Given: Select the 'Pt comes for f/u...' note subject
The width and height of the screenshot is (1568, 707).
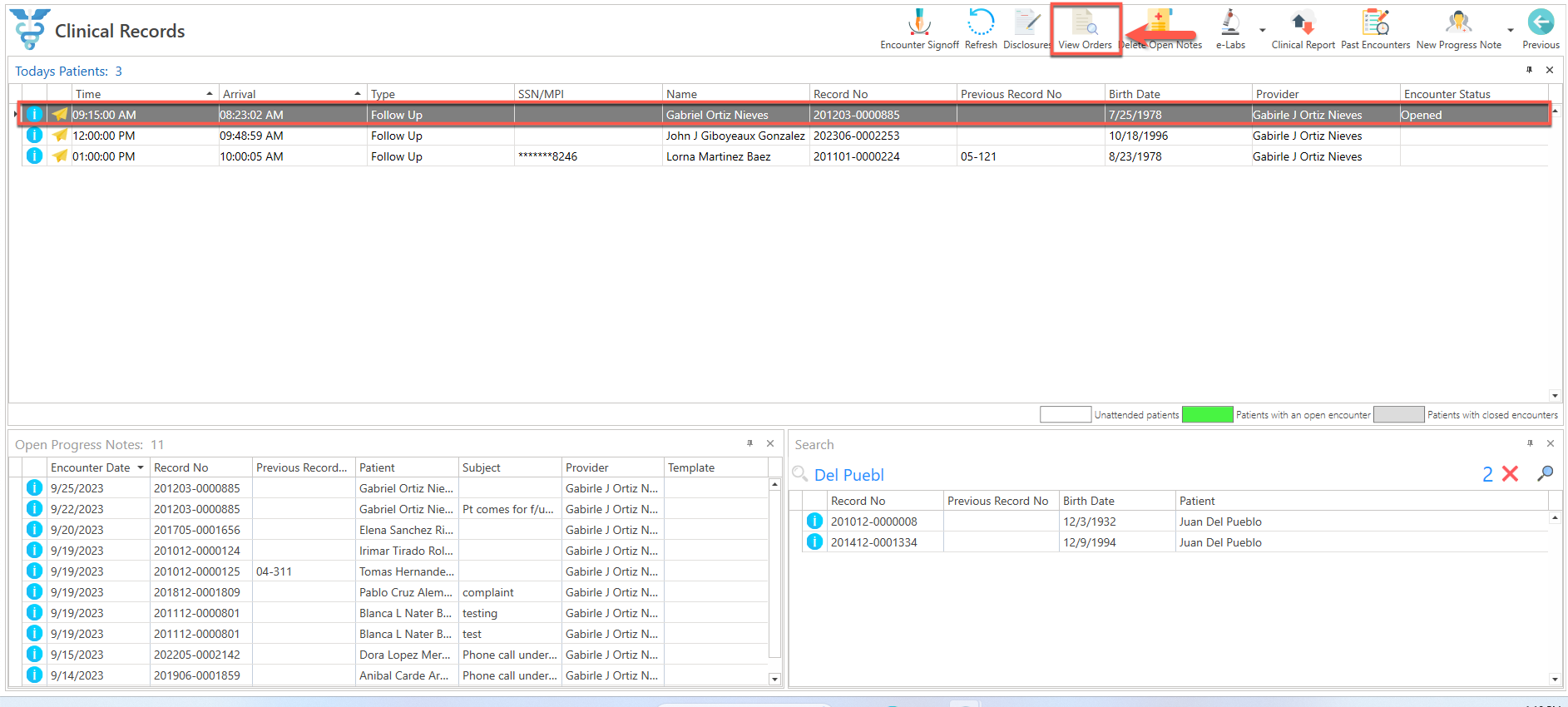Looking at the screenshot, I should coord(508,510).
